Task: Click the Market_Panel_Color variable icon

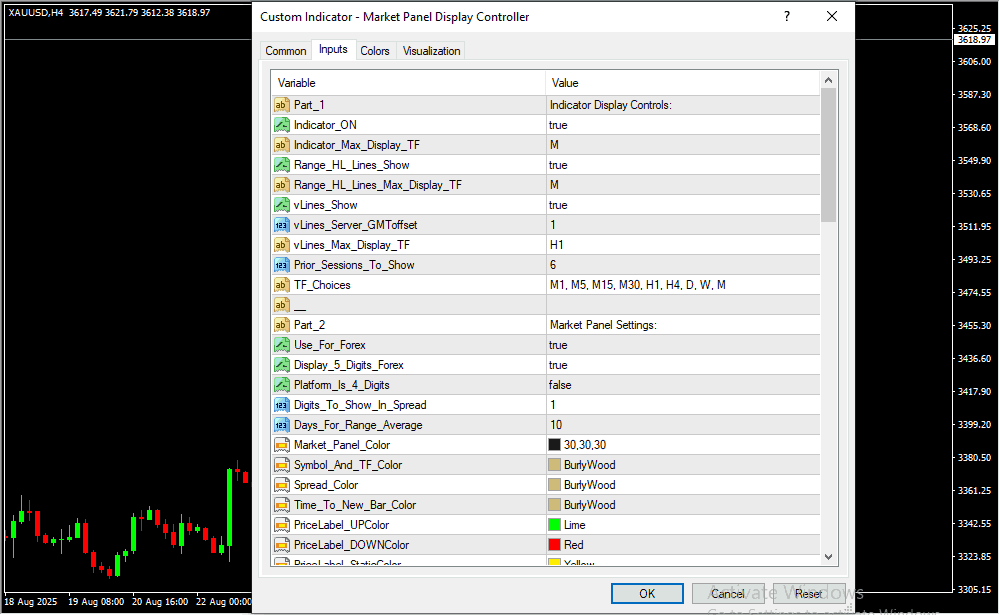Action: [x=281, y=445]
